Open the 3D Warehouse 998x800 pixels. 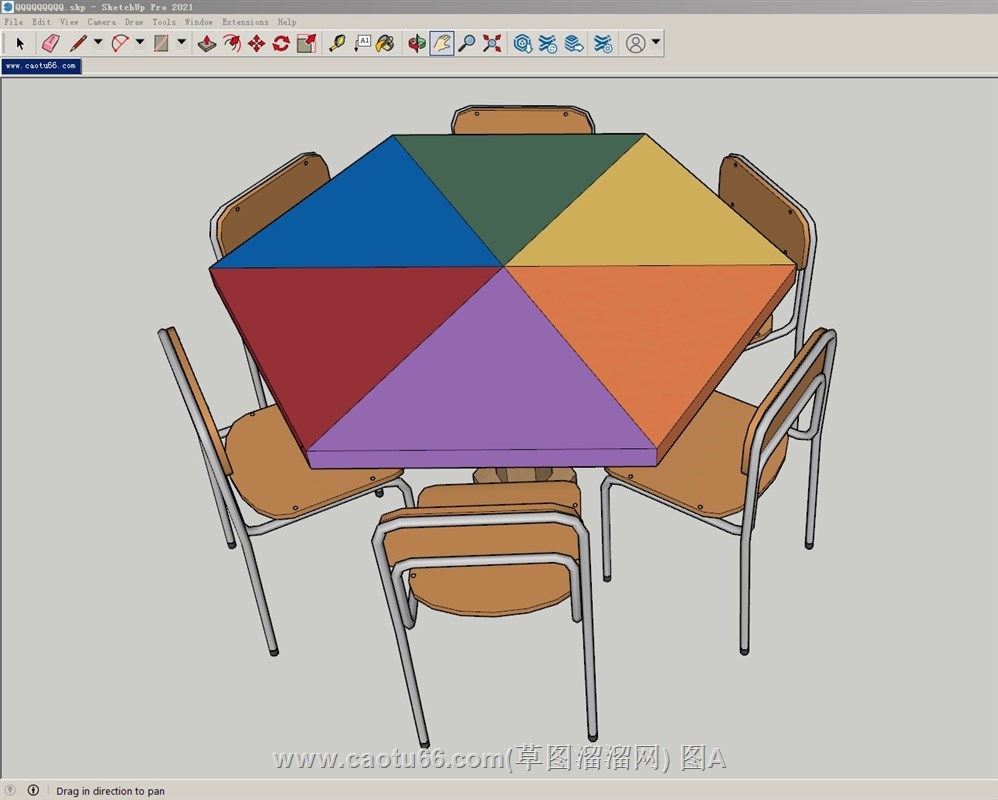pos(523,43)
